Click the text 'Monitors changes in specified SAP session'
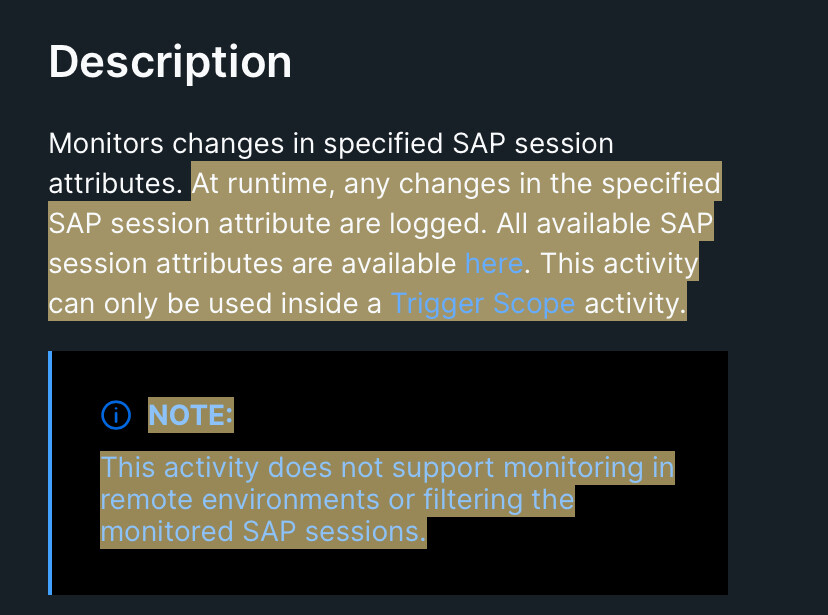Screen dimensions: 828x615 coord(331,144)
